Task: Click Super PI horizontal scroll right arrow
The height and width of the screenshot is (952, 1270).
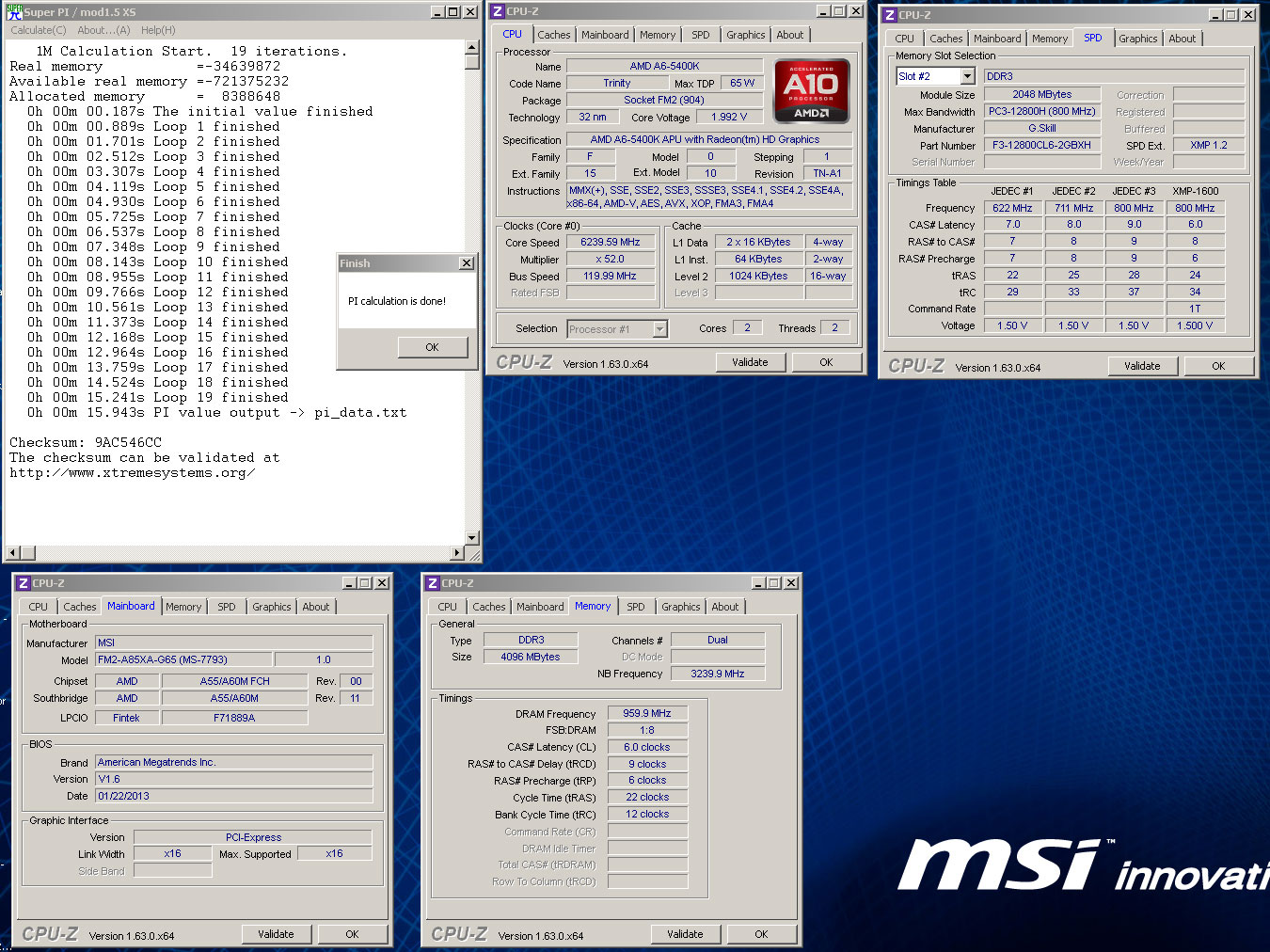Action: [457, 553]
